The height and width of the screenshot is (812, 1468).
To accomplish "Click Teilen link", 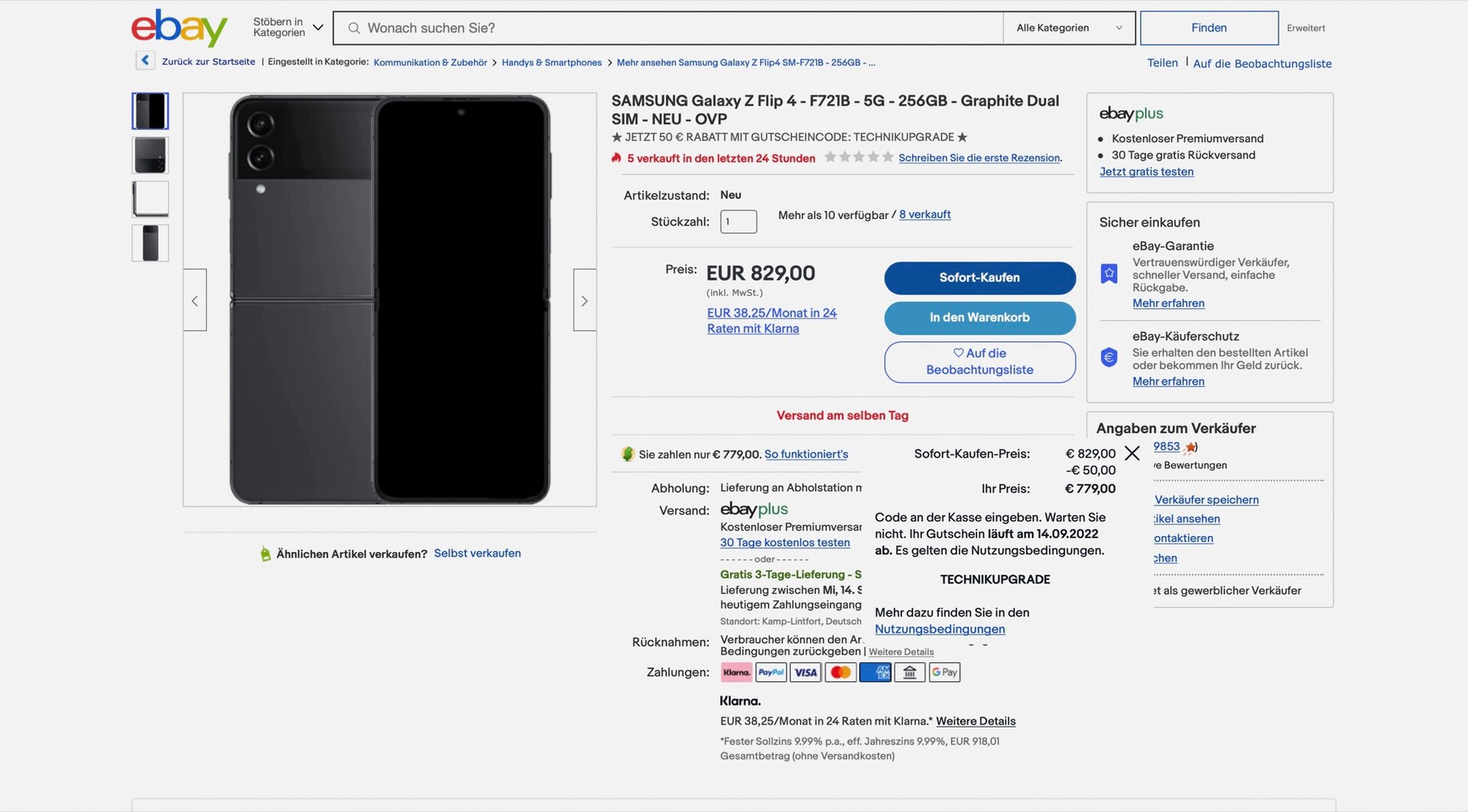I will [1162, 63].
